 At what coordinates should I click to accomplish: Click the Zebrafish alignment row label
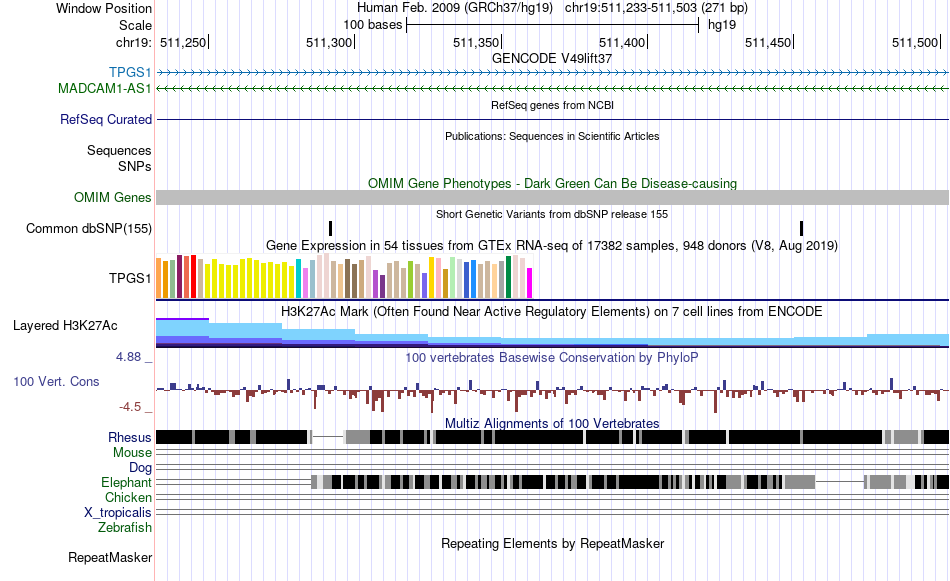point(125,528)
